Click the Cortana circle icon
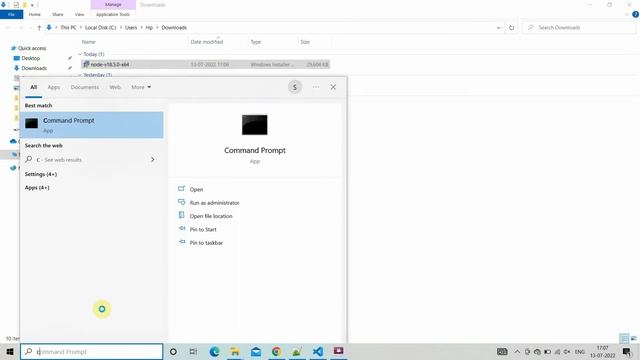 (173, 351)
